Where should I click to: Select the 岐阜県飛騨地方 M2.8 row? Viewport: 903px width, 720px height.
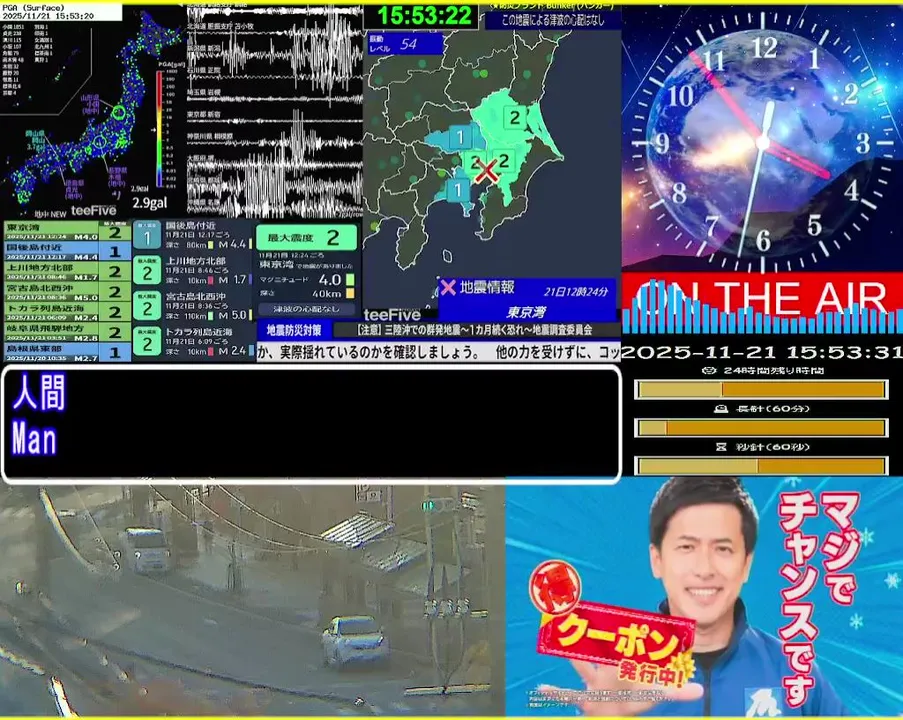coord(67,332)
